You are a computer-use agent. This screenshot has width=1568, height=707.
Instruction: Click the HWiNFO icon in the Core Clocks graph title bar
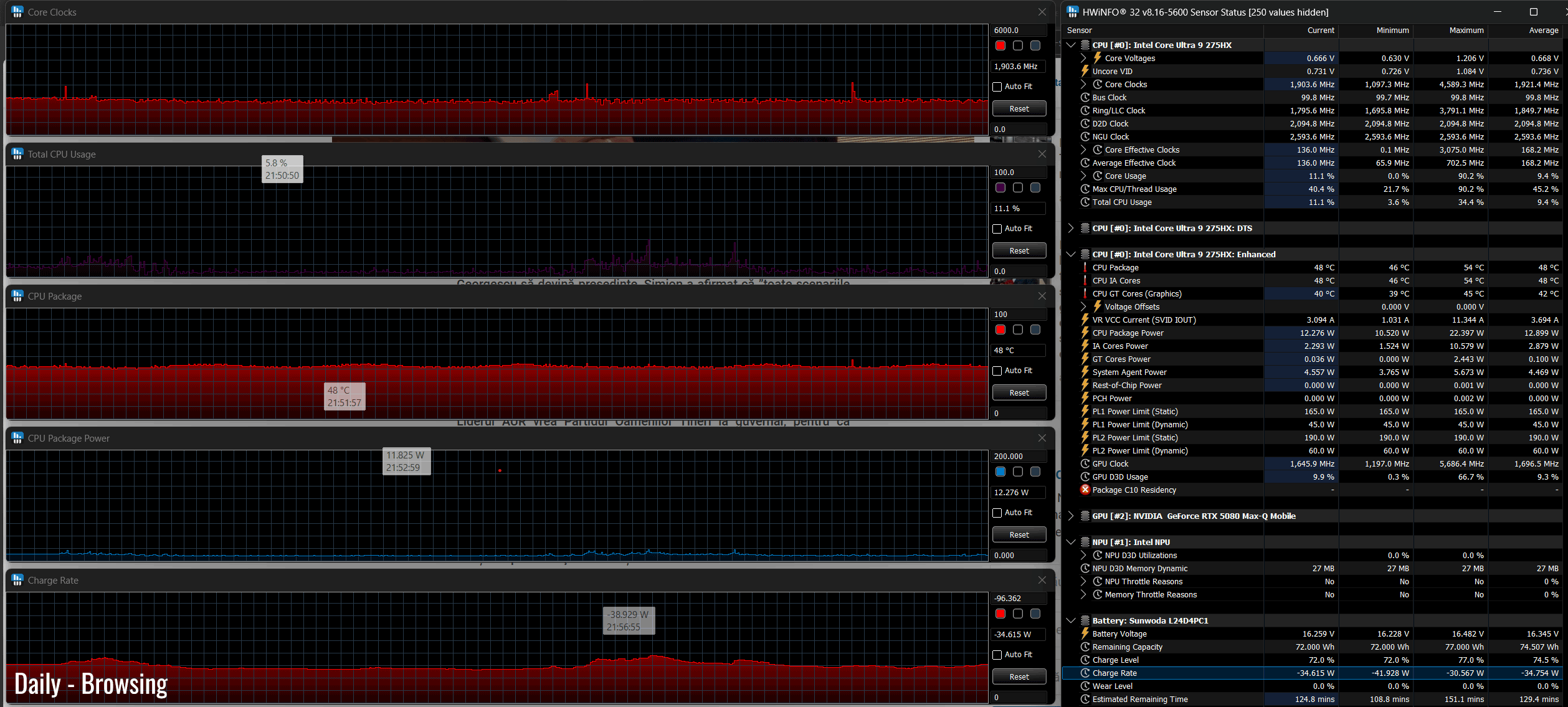coord(17,12)
